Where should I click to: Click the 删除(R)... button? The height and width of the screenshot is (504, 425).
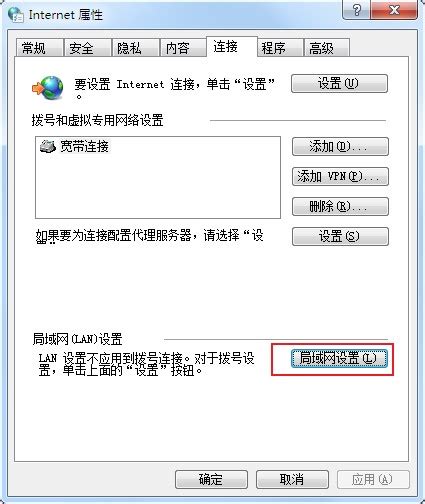pyautogui.click(x=340, y=206)
